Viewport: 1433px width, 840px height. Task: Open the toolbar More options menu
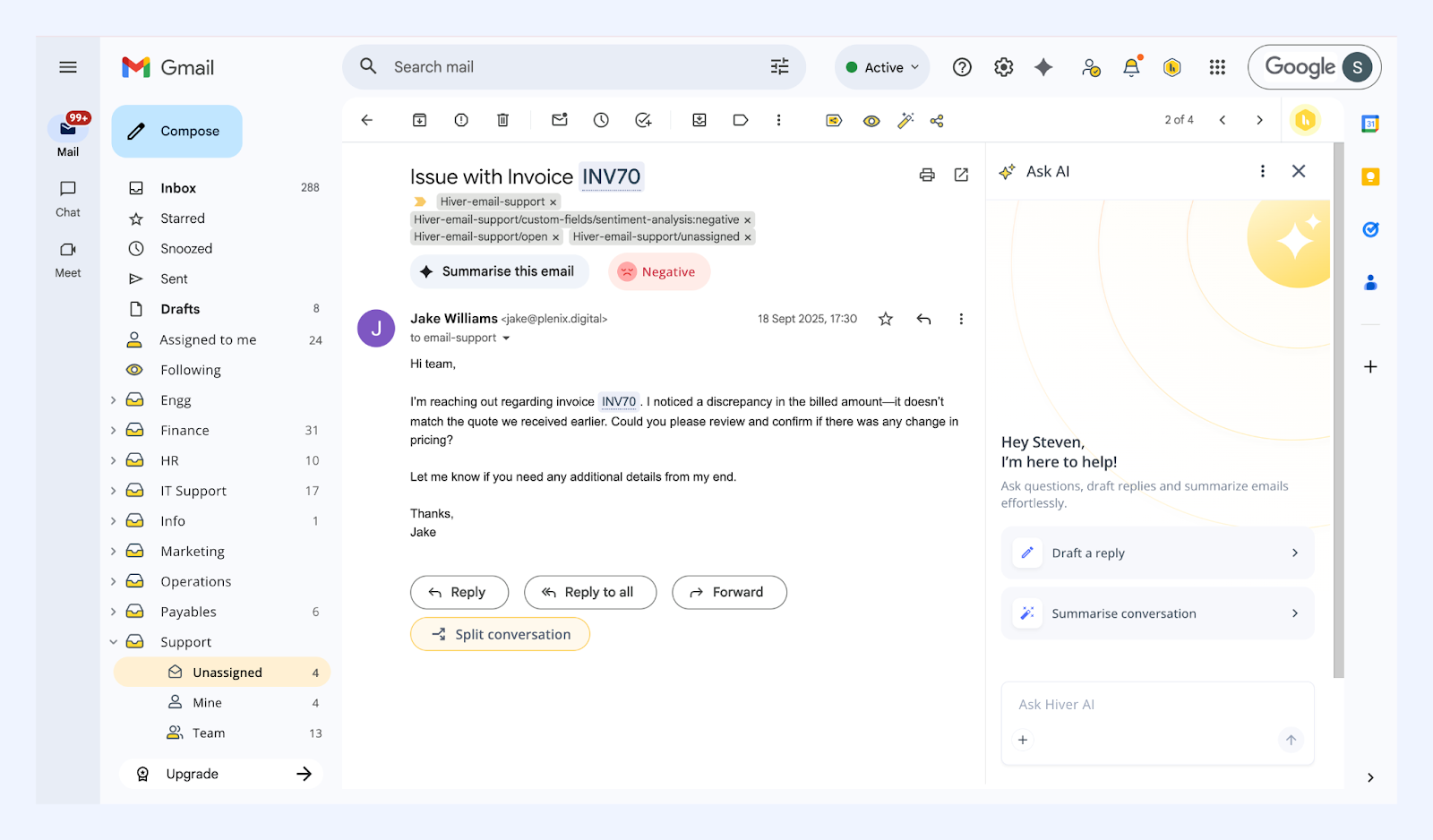779,120
